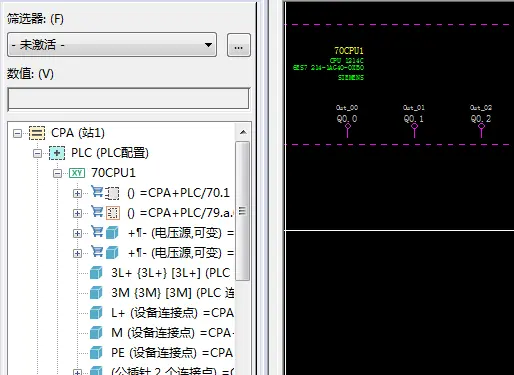Click the cart icon on second 电压源 row

click(97, 251)
